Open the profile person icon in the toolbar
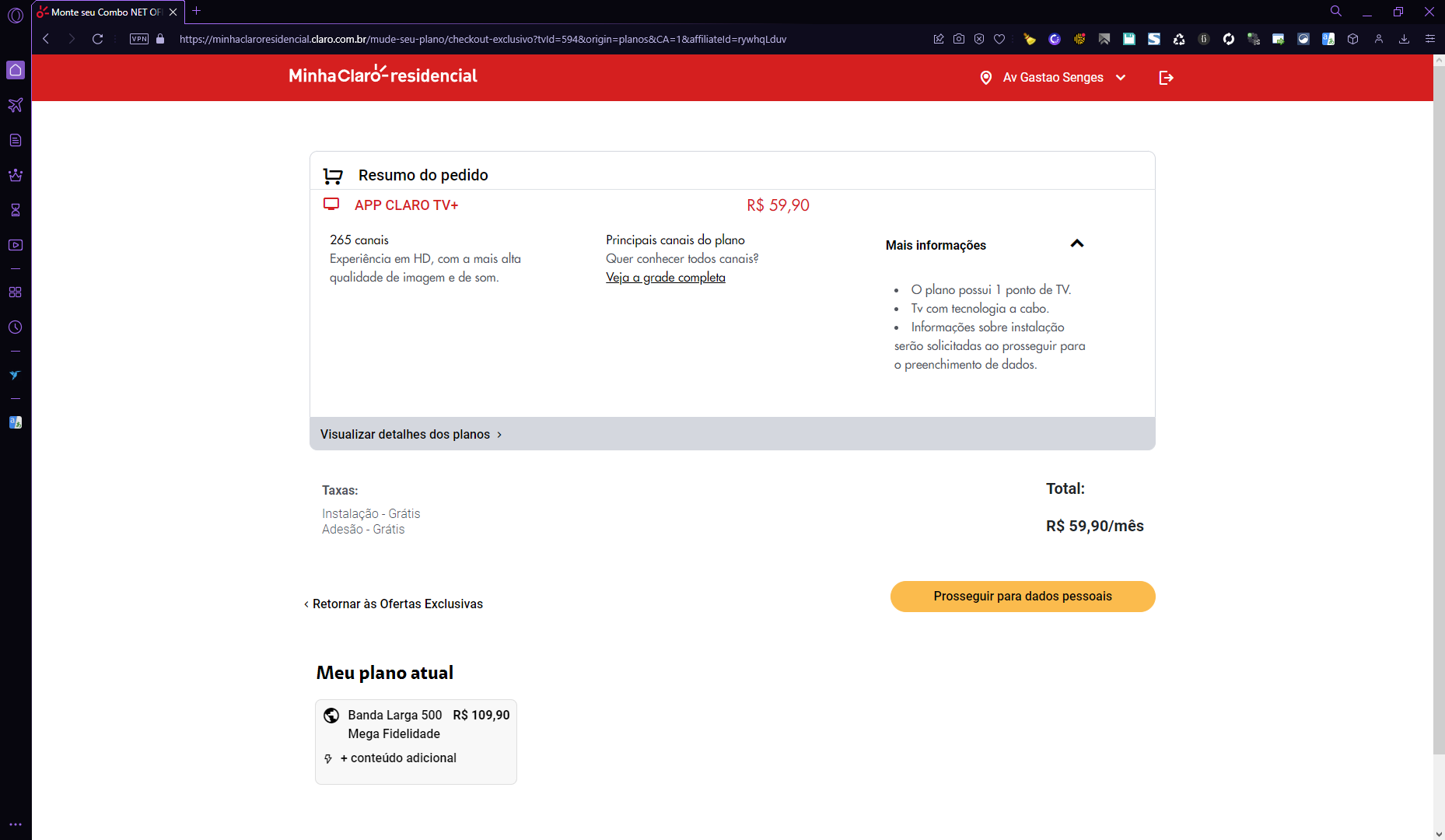The height and width of the screenshot is (840, 1445). pyautogui.click(x=1379, y=39)
